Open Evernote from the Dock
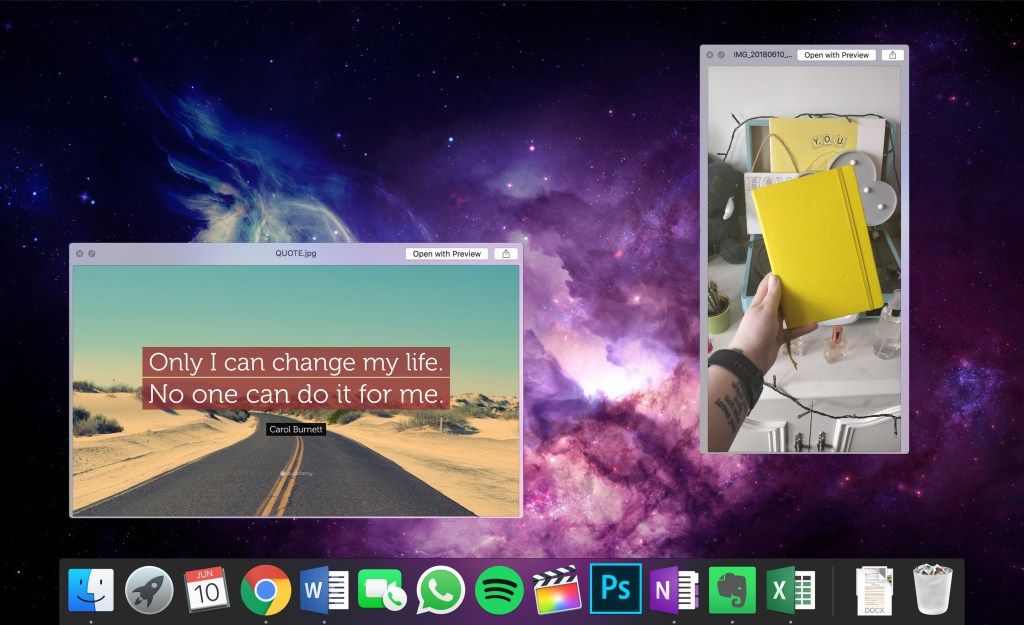This screenshot has height=625, width=1024. [x=733, y=589]
